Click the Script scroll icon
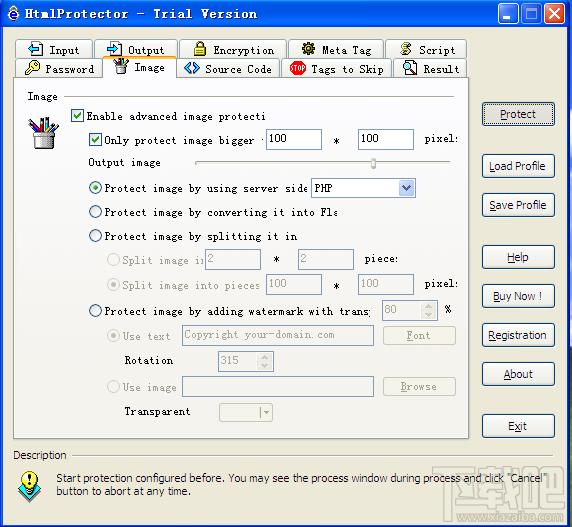 coord(406,49)
